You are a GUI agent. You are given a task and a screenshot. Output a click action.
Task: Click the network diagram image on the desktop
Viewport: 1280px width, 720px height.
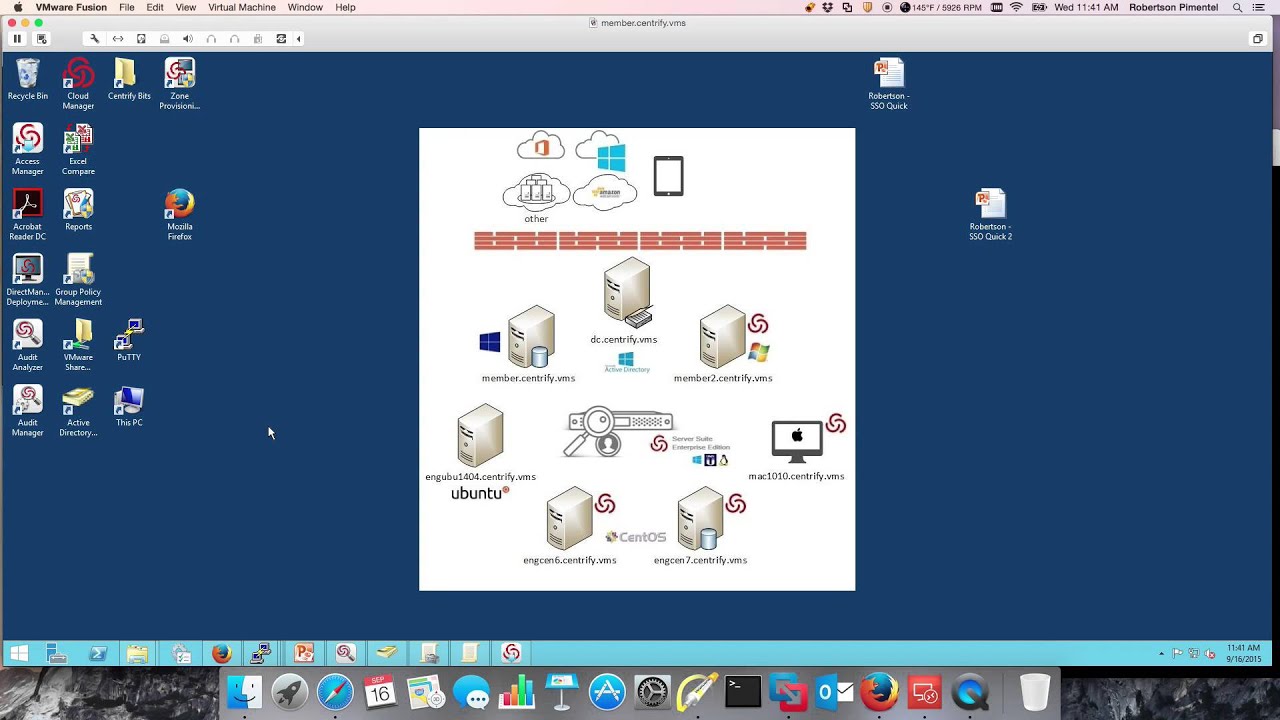click(x=637, y=359)
